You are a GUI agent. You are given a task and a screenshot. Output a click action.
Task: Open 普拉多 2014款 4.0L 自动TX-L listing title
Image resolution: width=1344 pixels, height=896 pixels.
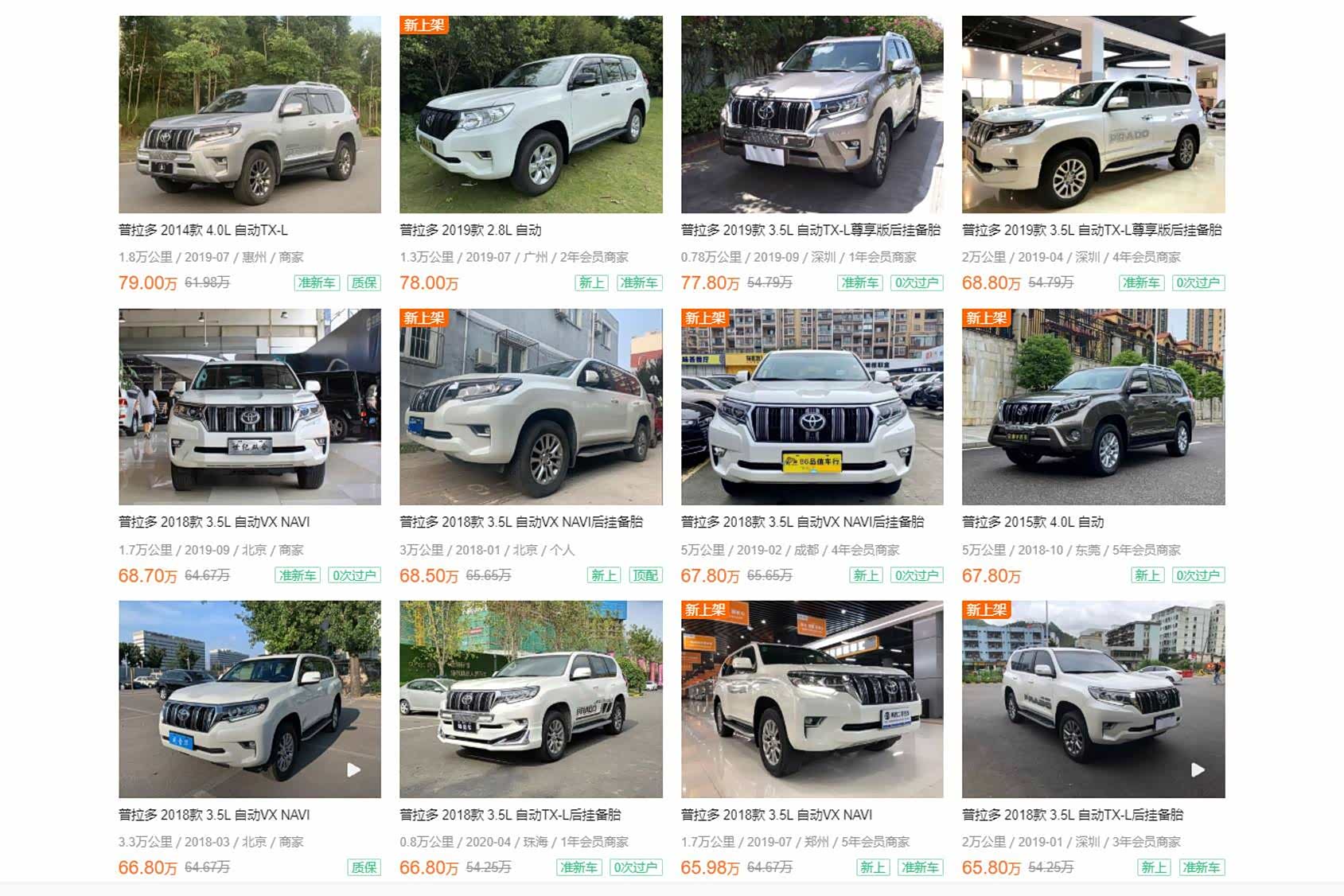click(x=203, y=230)
